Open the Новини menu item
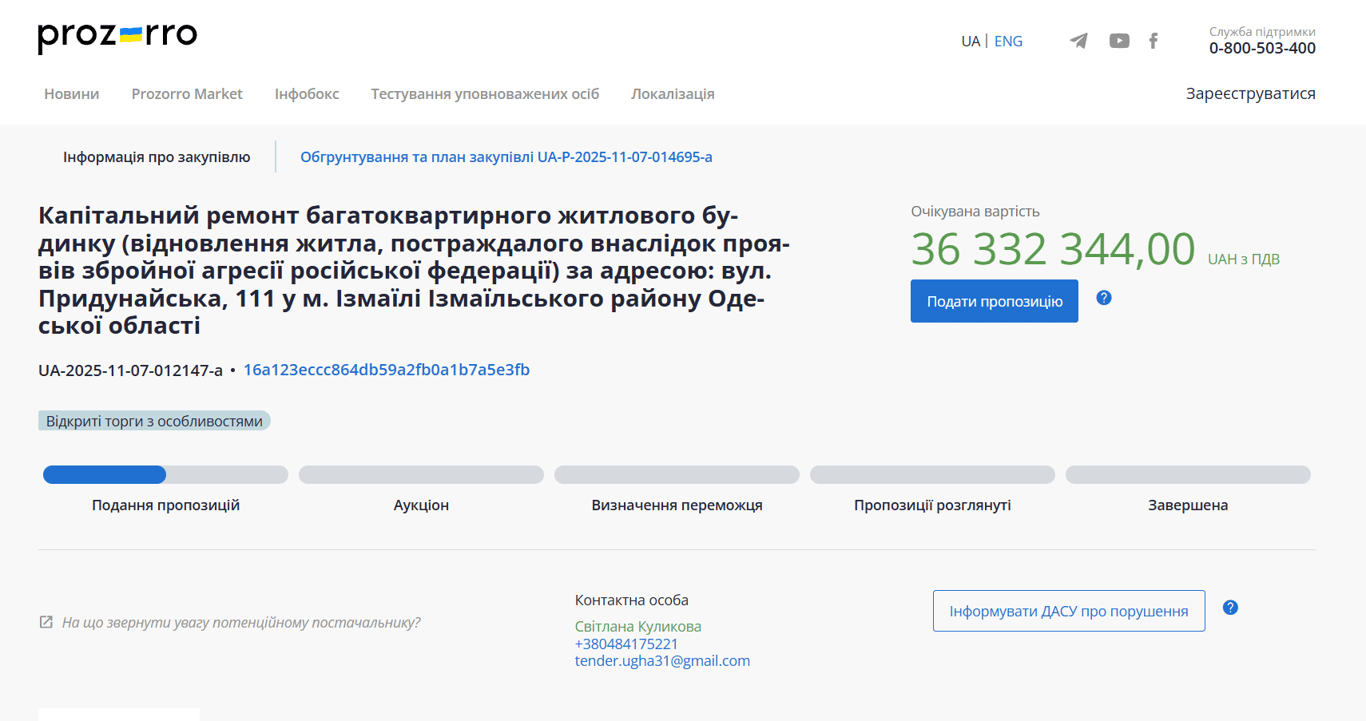 [71, 93]
